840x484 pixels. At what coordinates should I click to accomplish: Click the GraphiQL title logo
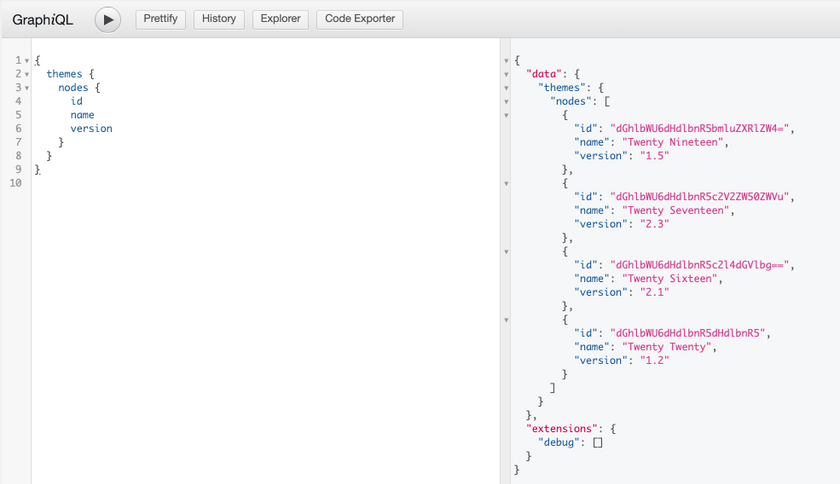44,19
